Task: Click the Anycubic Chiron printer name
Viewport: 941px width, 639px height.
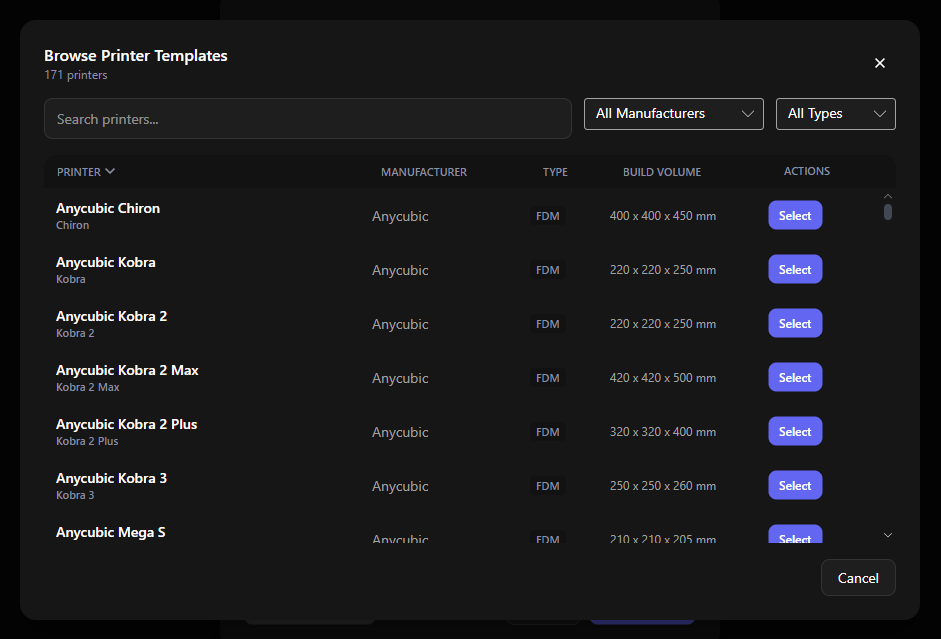Action: click(108, 208)
